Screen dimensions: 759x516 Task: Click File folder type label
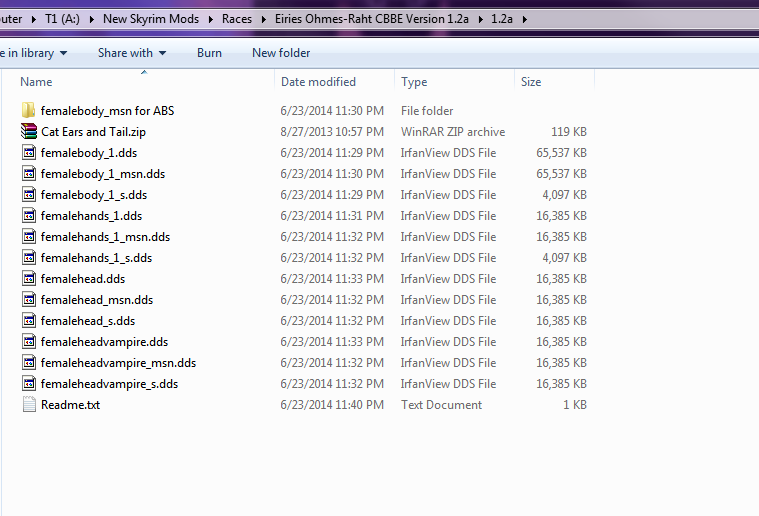pos(427,111)
